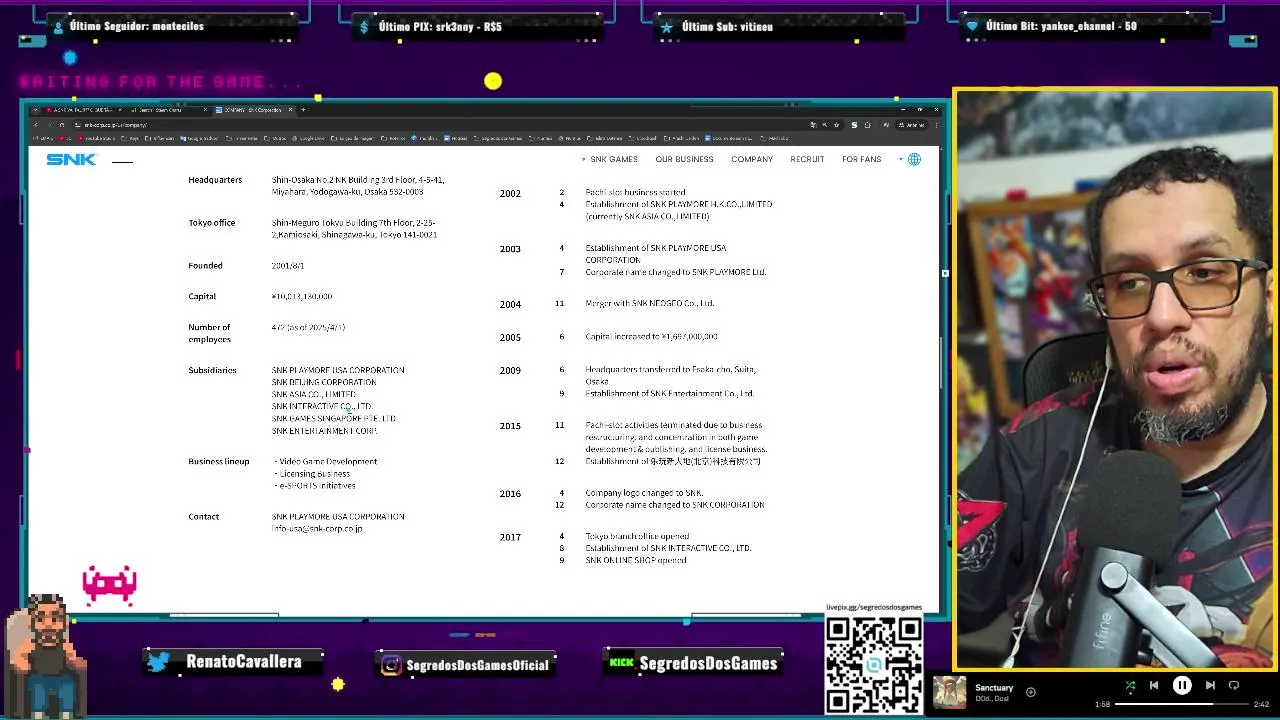
Task: Click the info-usa@snk-corp.co.jp email link
Action: (x=317, y=529)
